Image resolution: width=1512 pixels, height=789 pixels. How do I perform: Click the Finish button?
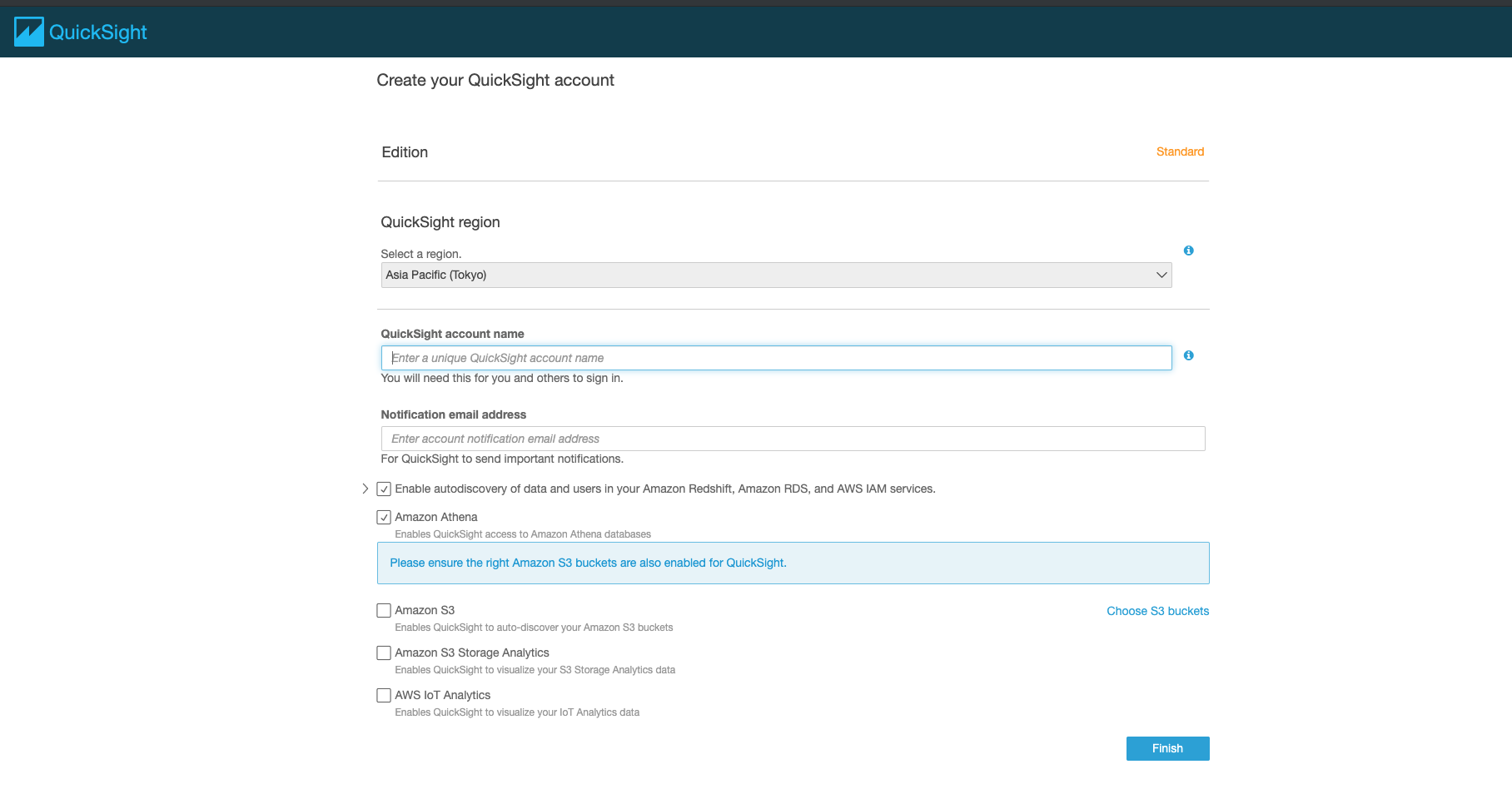point(1167,748)
